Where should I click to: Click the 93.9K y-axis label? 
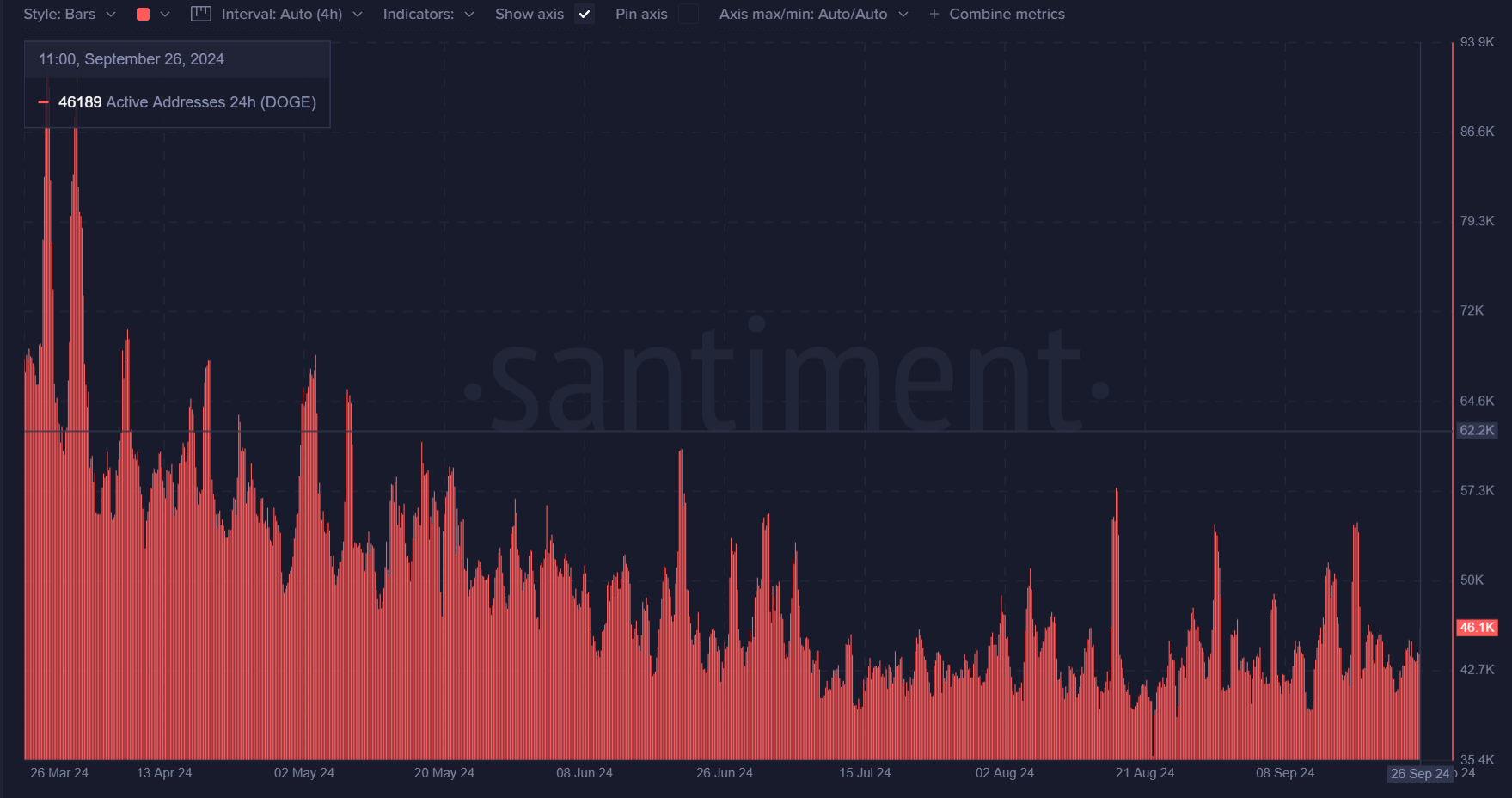point(1477,42)
